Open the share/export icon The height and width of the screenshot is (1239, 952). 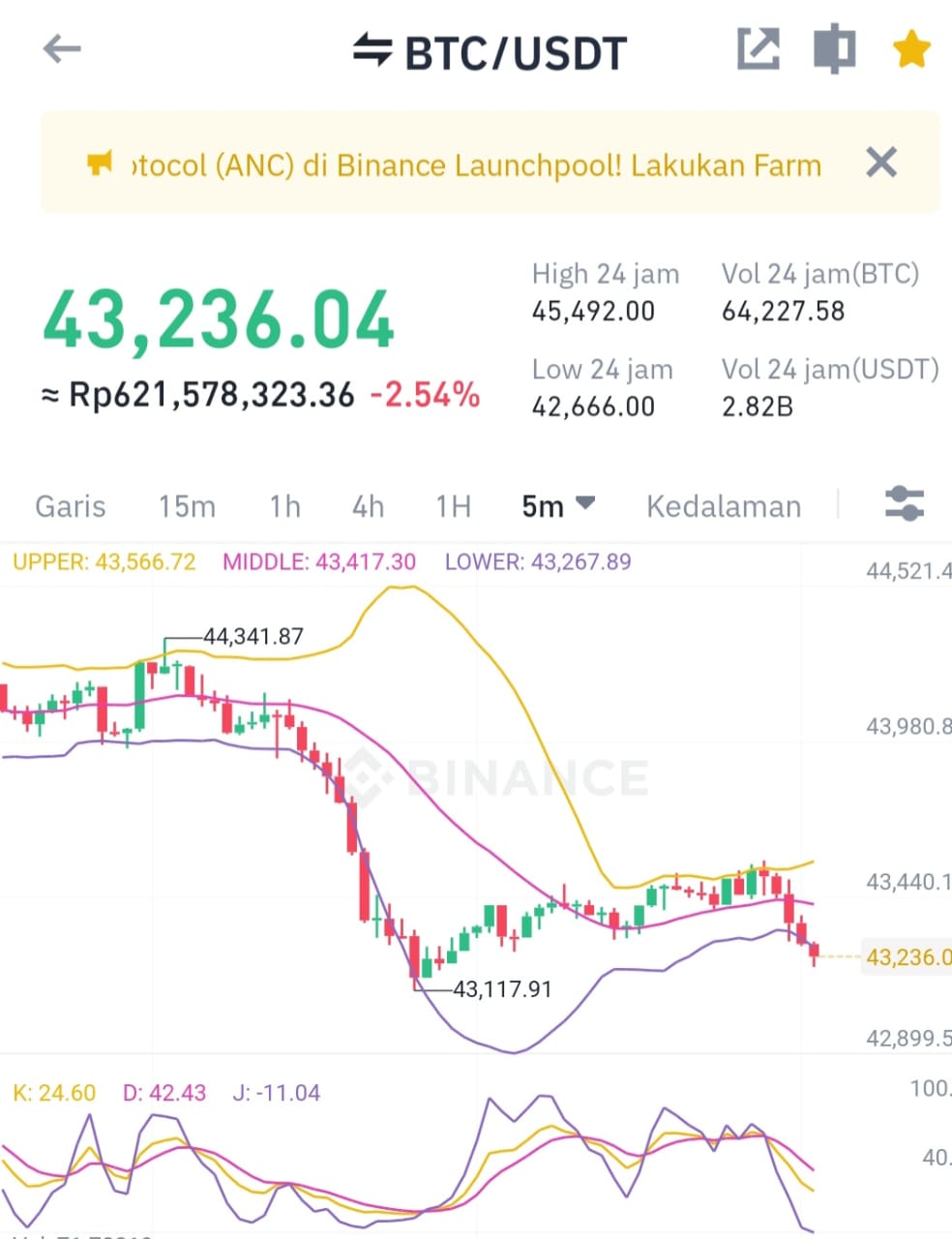pos(758,49)
